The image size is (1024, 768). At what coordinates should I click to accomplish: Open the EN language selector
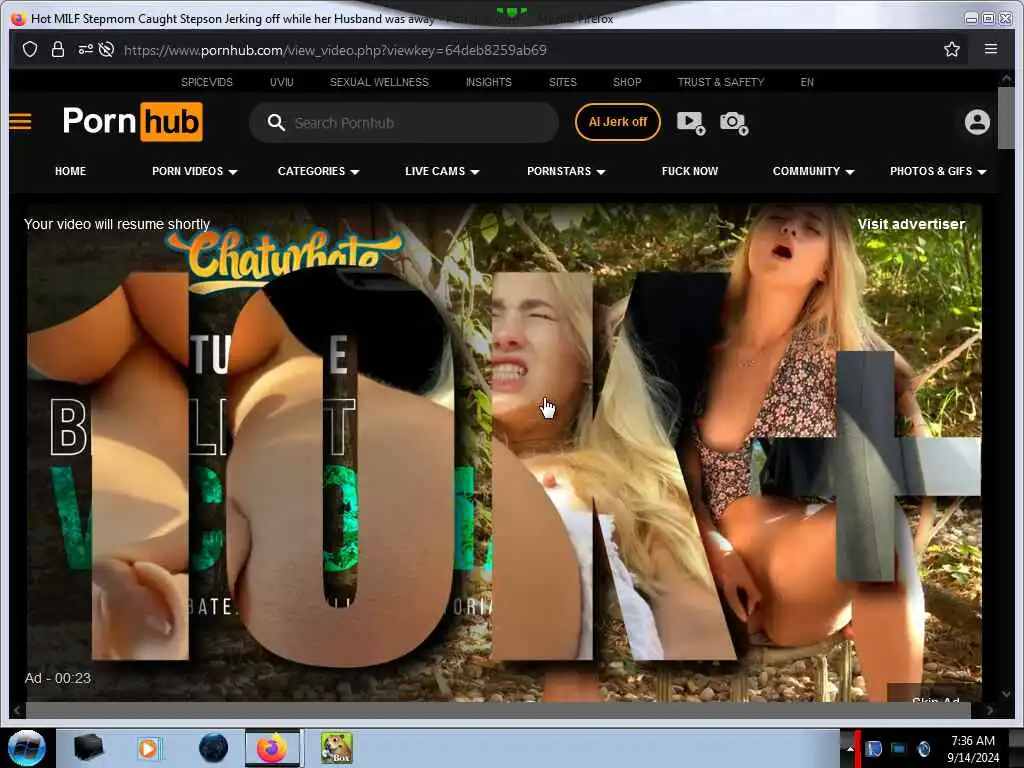[x=807, y=82]
